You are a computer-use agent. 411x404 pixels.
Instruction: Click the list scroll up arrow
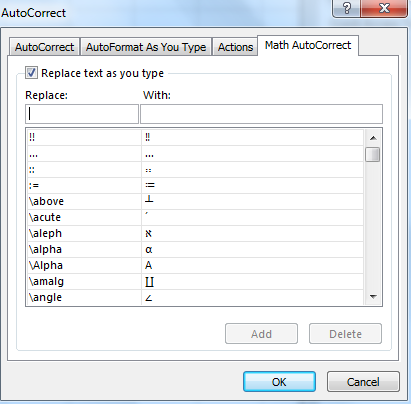tap(373, 138)
